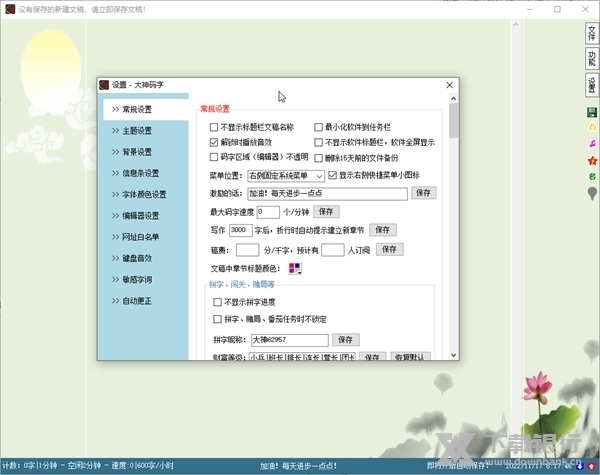Save the 写作 3000 字 chapter setting

click(383, 230)
